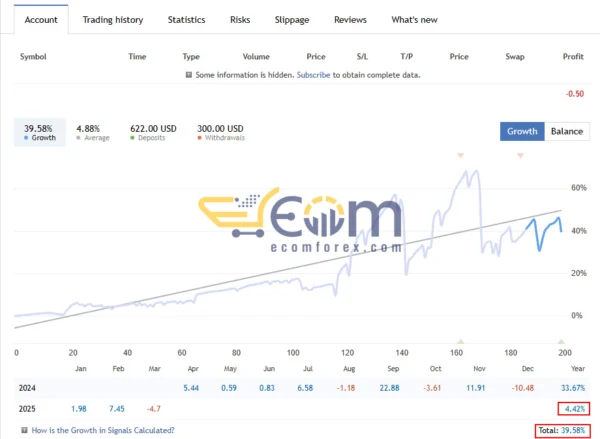Select the 2024 row label
The height and width of the screenshot is (439, 600).
pos(27,388)
